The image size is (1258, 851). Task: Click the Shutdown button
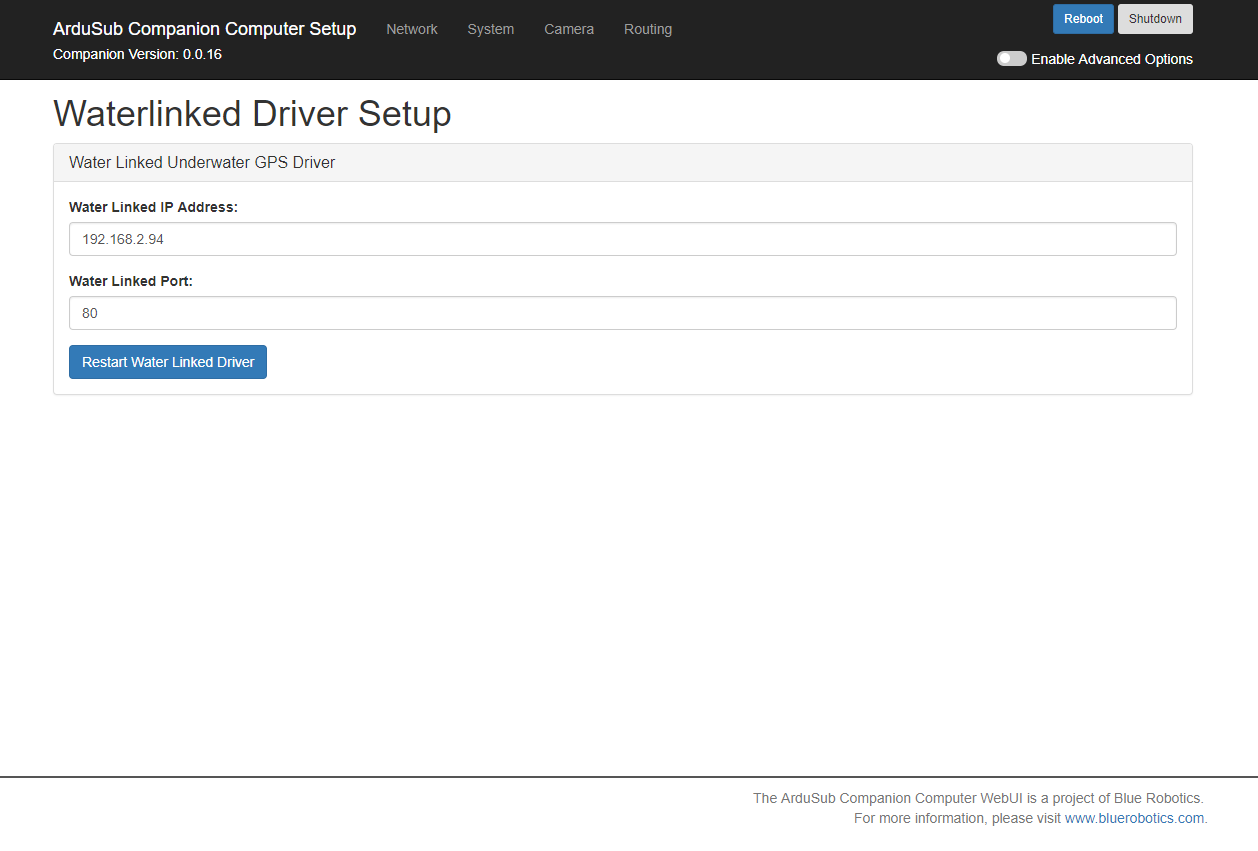click(x=1154, y=19)
